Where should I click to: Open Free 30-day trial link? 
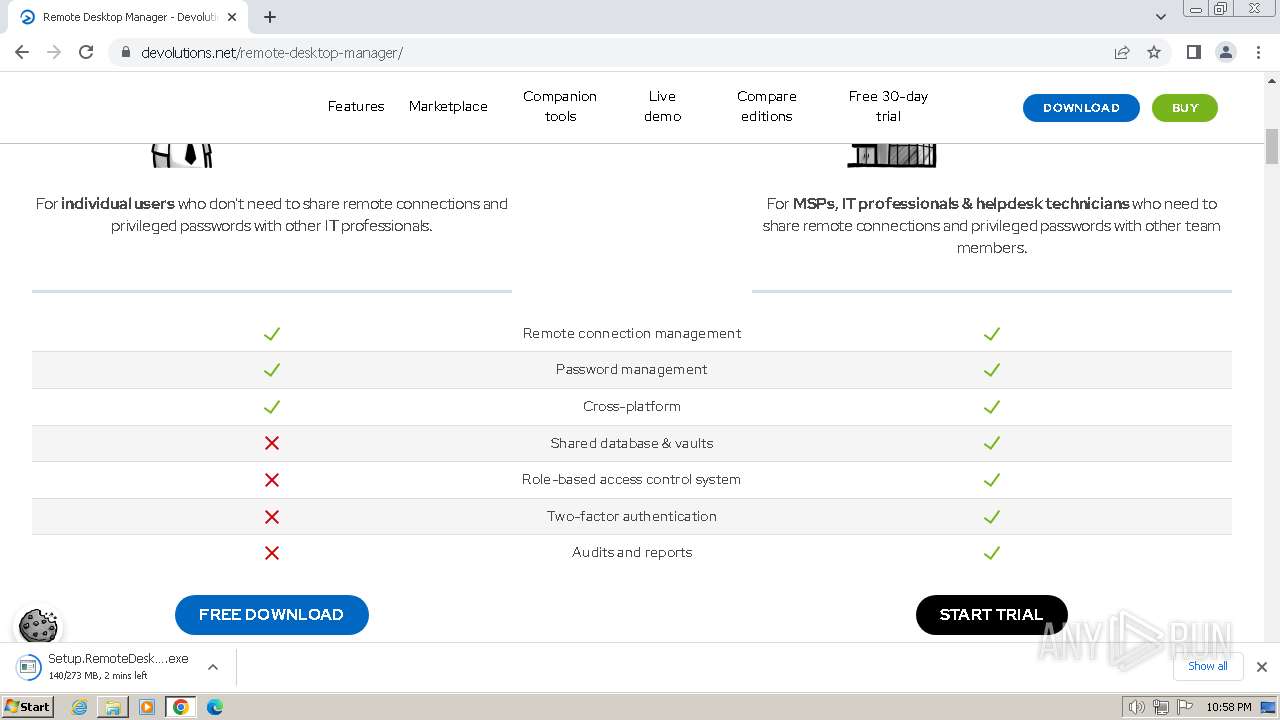pyautogui.click(x=888, y=106)
